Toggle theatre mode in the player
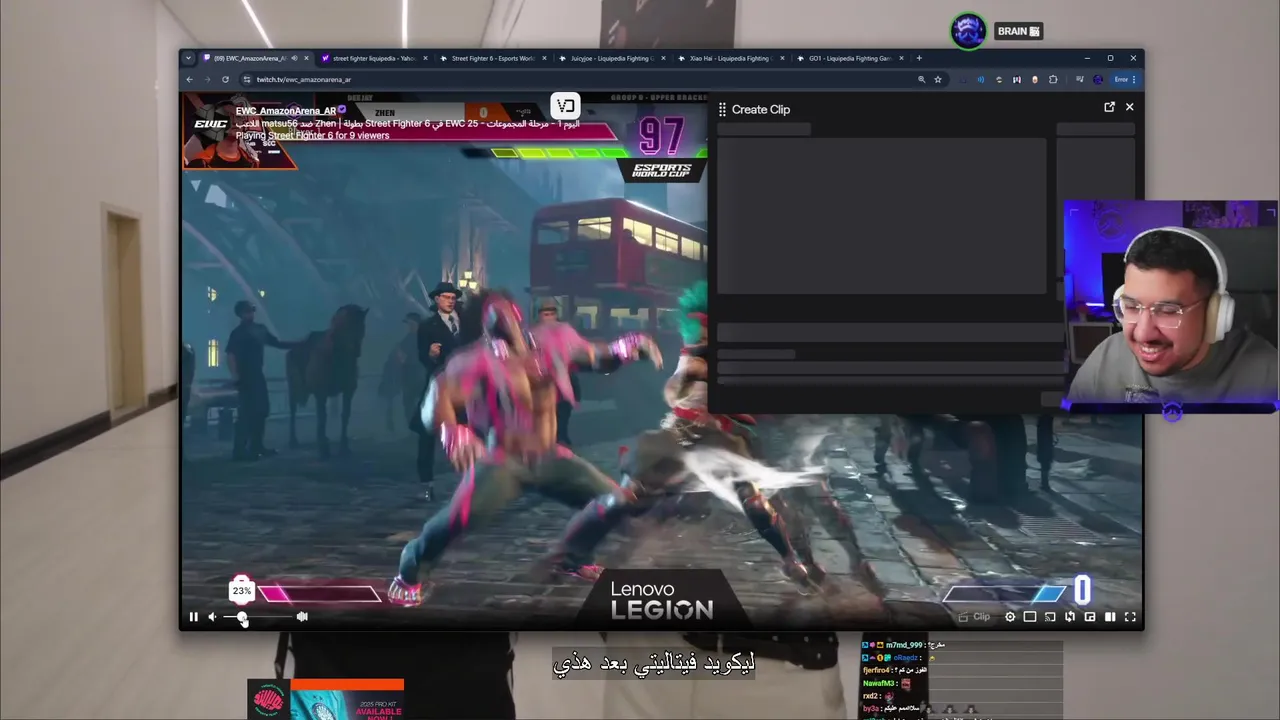Viewport: 1280px width, 720px height. 1030,617
